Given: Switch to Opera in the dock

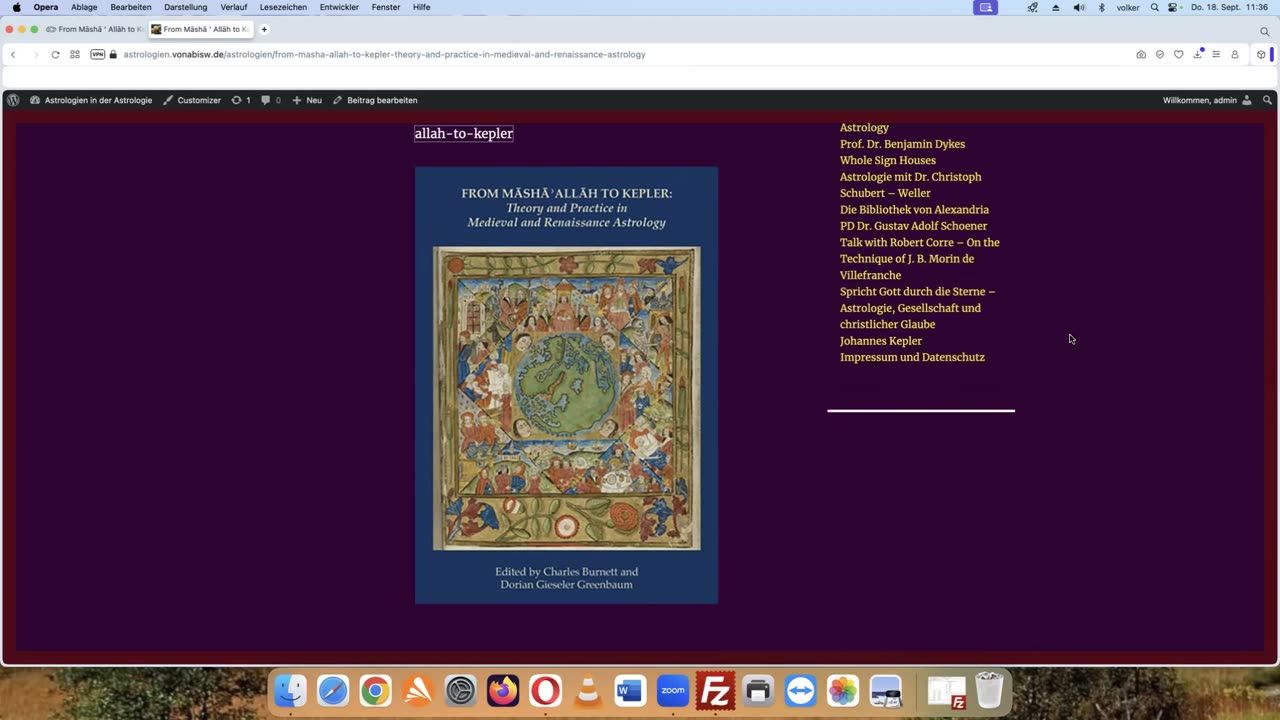Looking at the screenshot, I should coord(545,690).
